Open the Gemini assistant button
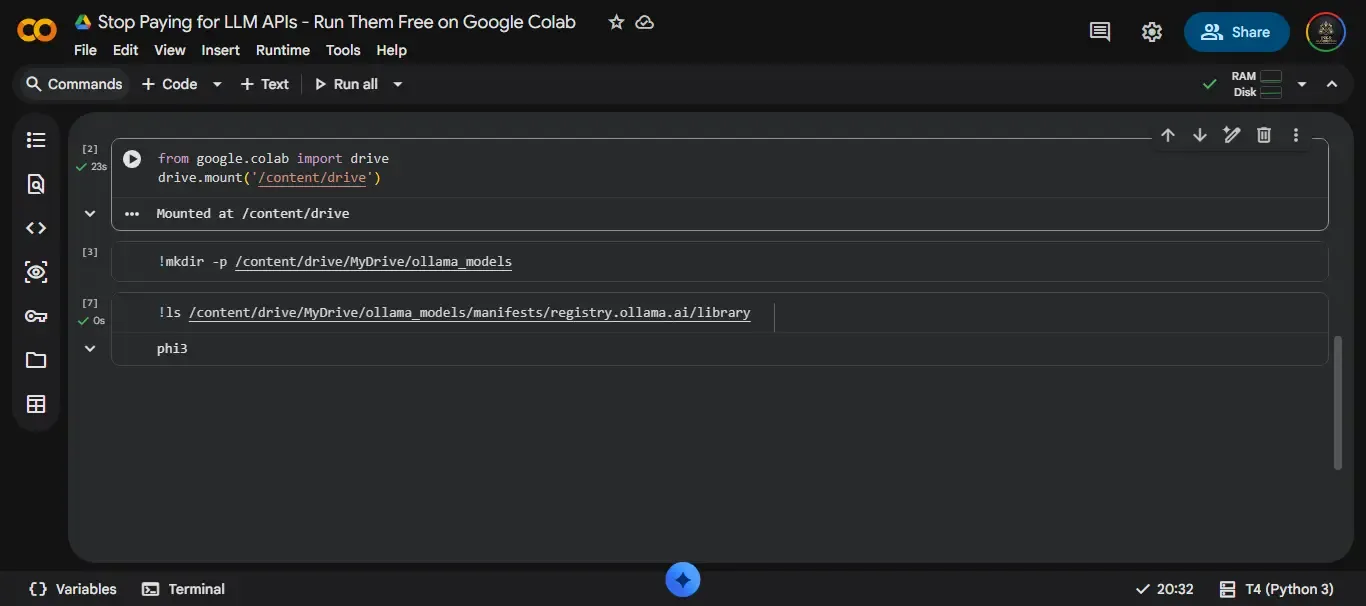Screen dimensions: 1366x606 [x=683, y=579]
